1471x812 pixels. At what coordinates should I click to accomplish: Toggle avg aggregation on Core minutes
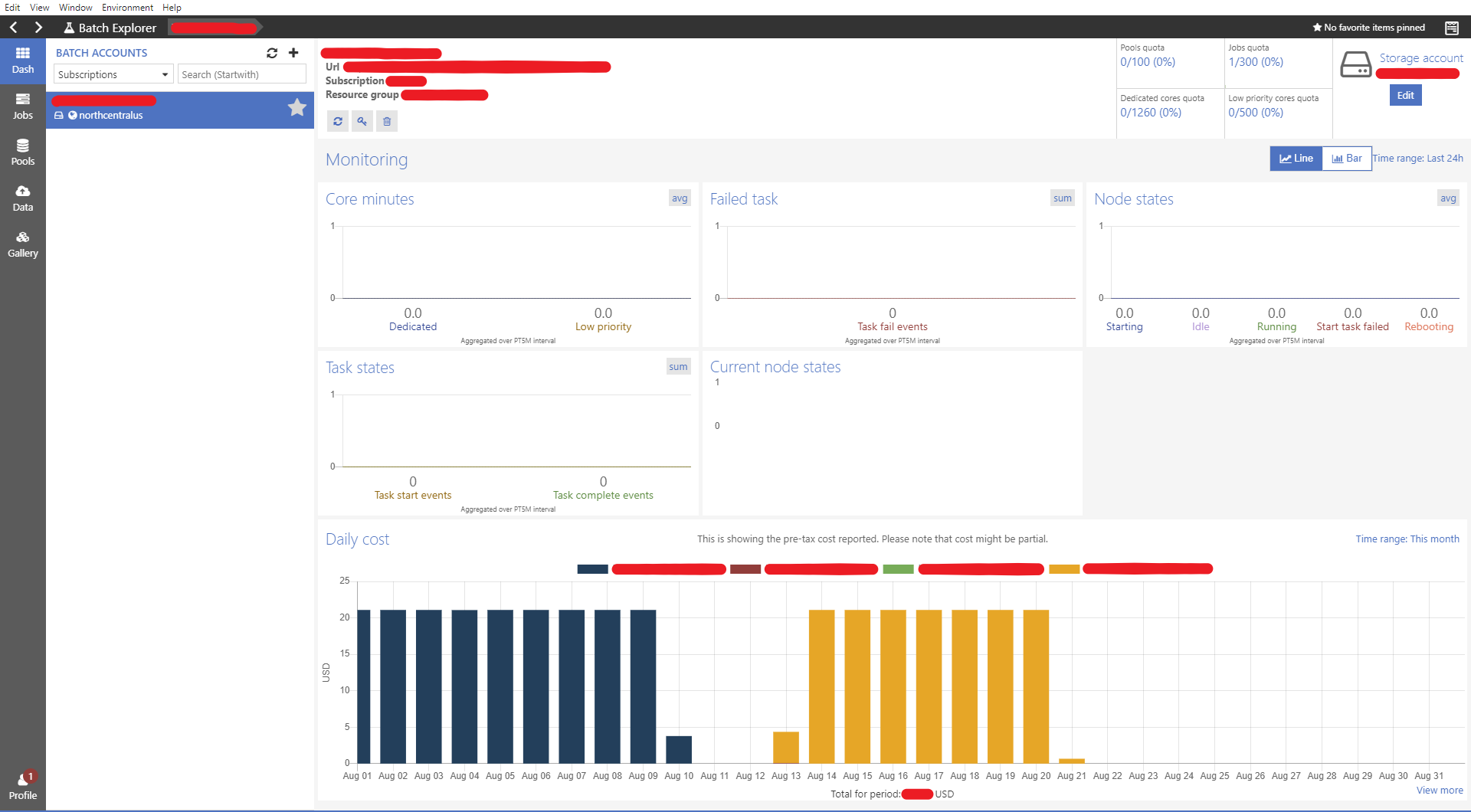(680, 198)
